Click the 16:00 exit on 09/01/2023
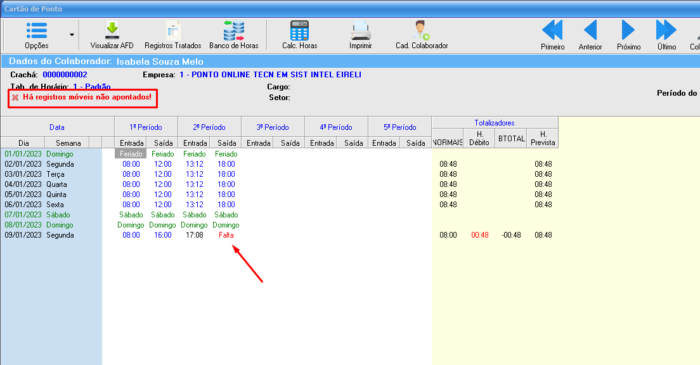 162,235
